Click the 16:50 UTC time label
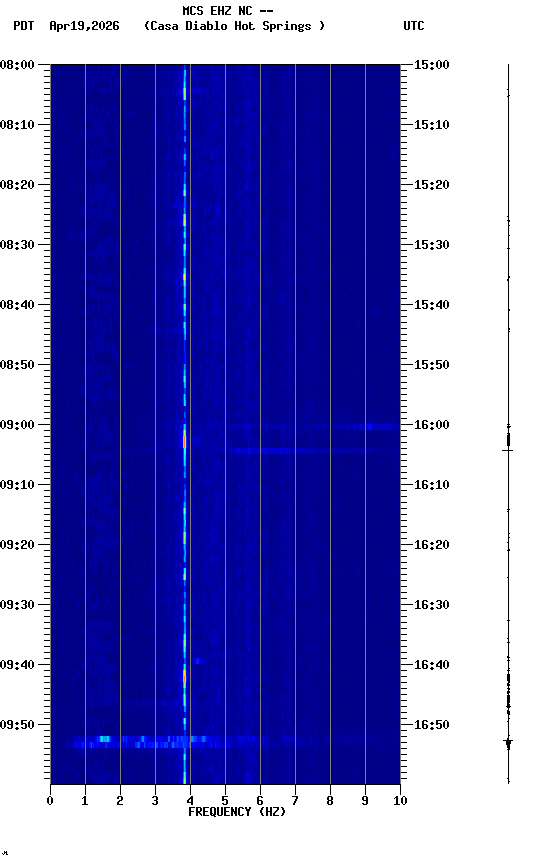 coord(432,725)
